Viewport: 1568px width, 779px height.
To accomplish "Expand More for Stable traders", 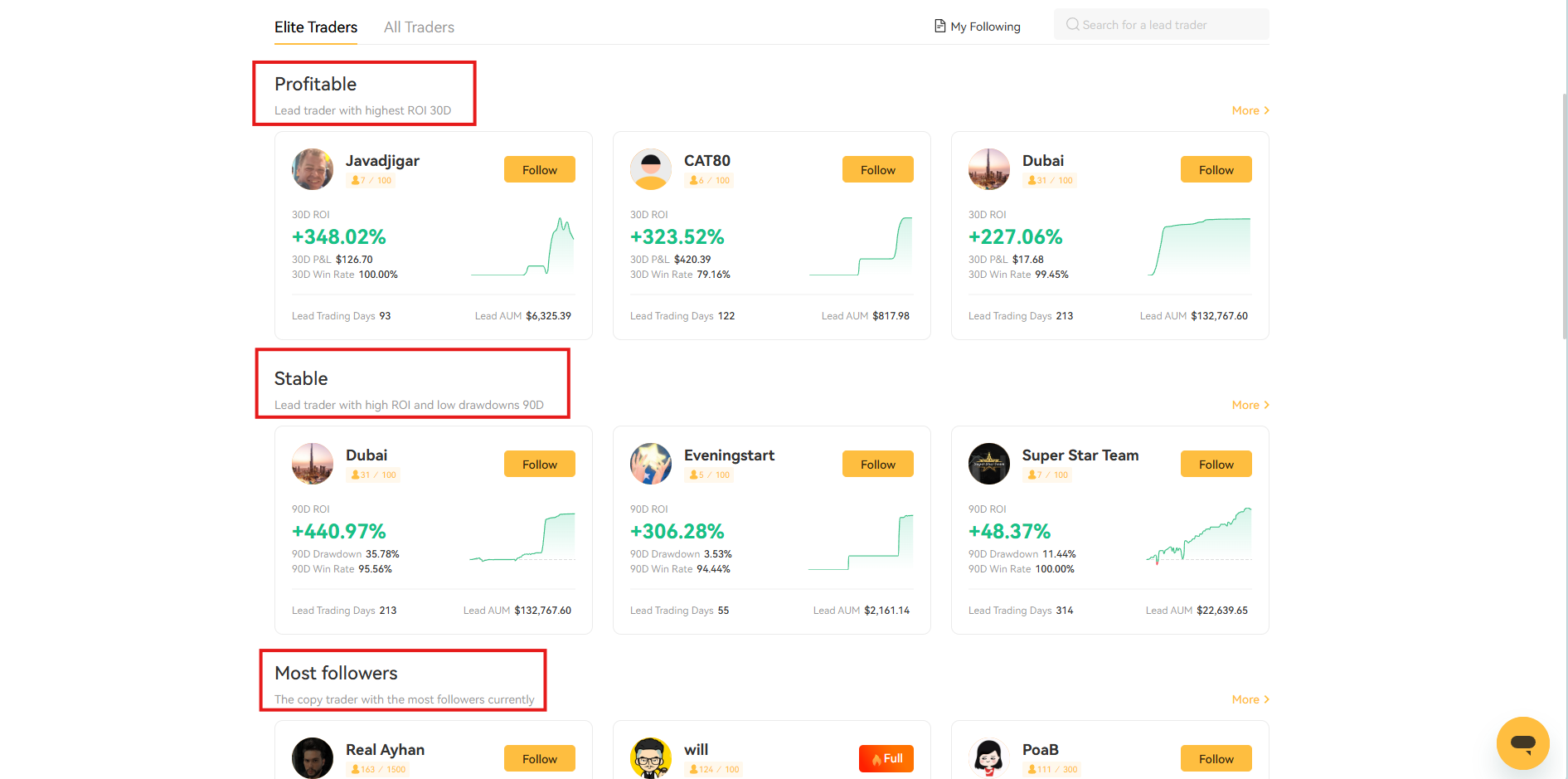I will click(x=1250, y=405).
